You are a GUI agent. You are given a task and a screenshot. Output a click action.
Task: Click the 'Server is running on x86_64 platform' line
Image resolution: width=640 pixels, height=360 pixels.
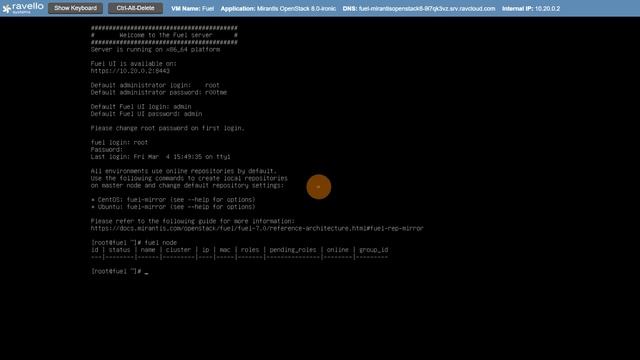pyautogui.click(x=156, y=50)
